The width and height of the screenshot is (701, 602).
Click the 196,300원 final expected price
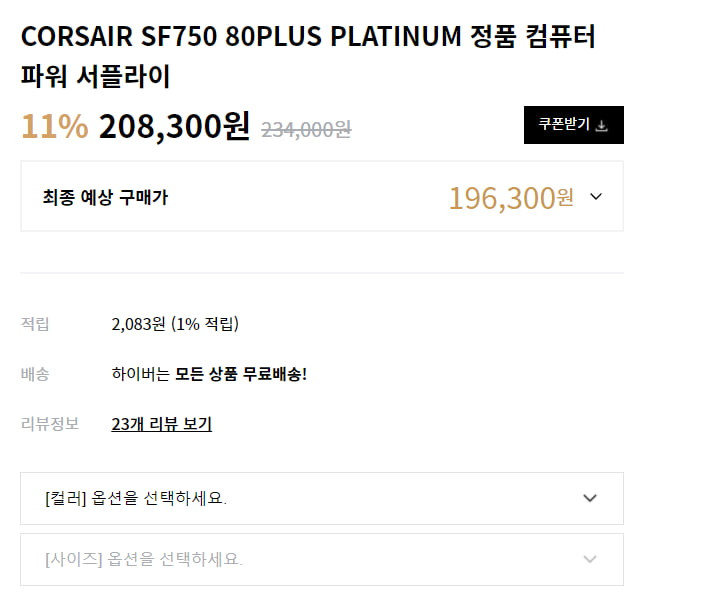tap(511, 198)
